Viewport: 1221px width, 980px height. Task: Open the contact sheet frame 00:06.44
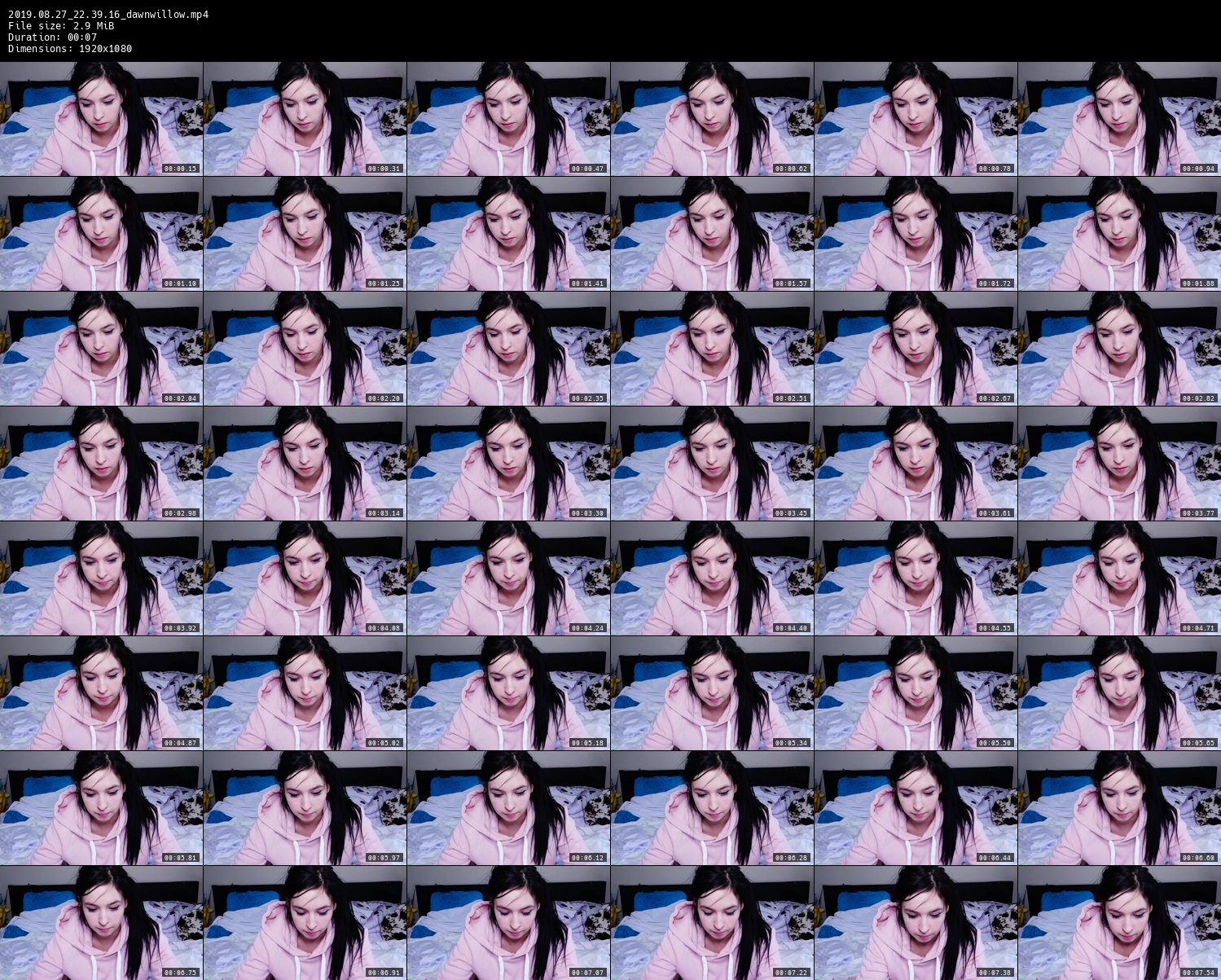pyautogui.click(x=916, y=808)
